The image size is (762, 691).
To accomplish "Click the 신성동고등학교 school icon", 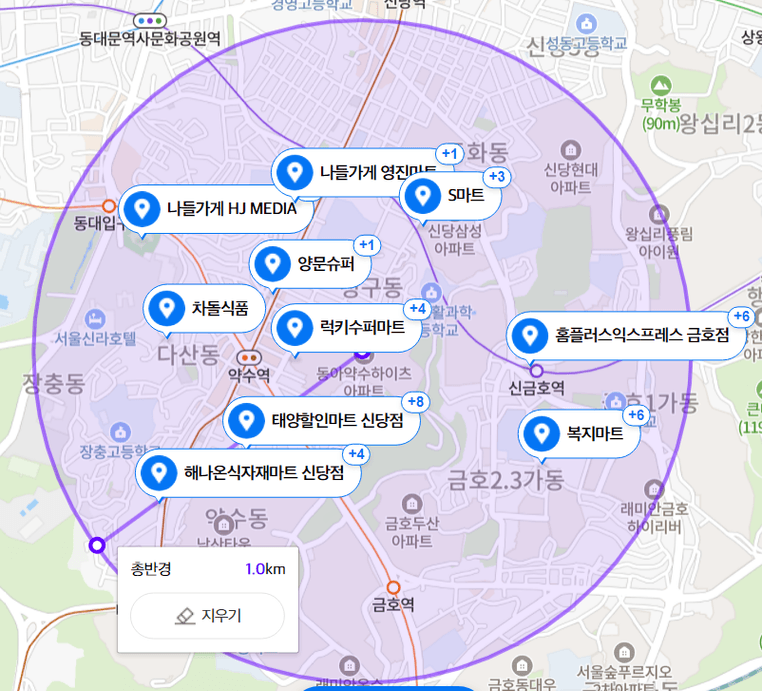I will tap(586, 23).
